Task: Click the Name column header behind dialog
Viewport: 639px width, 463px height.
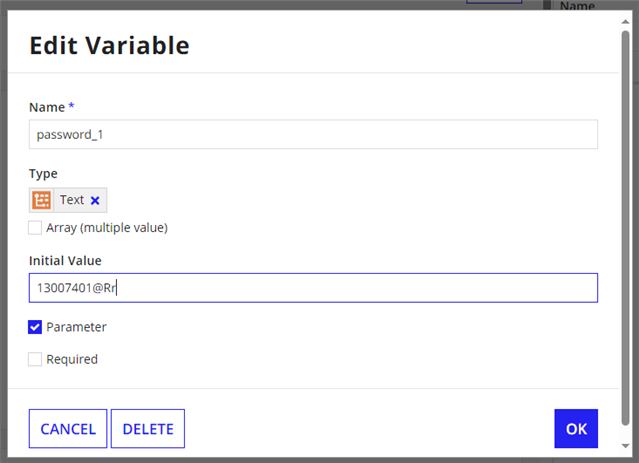Action: pos(577,6)
